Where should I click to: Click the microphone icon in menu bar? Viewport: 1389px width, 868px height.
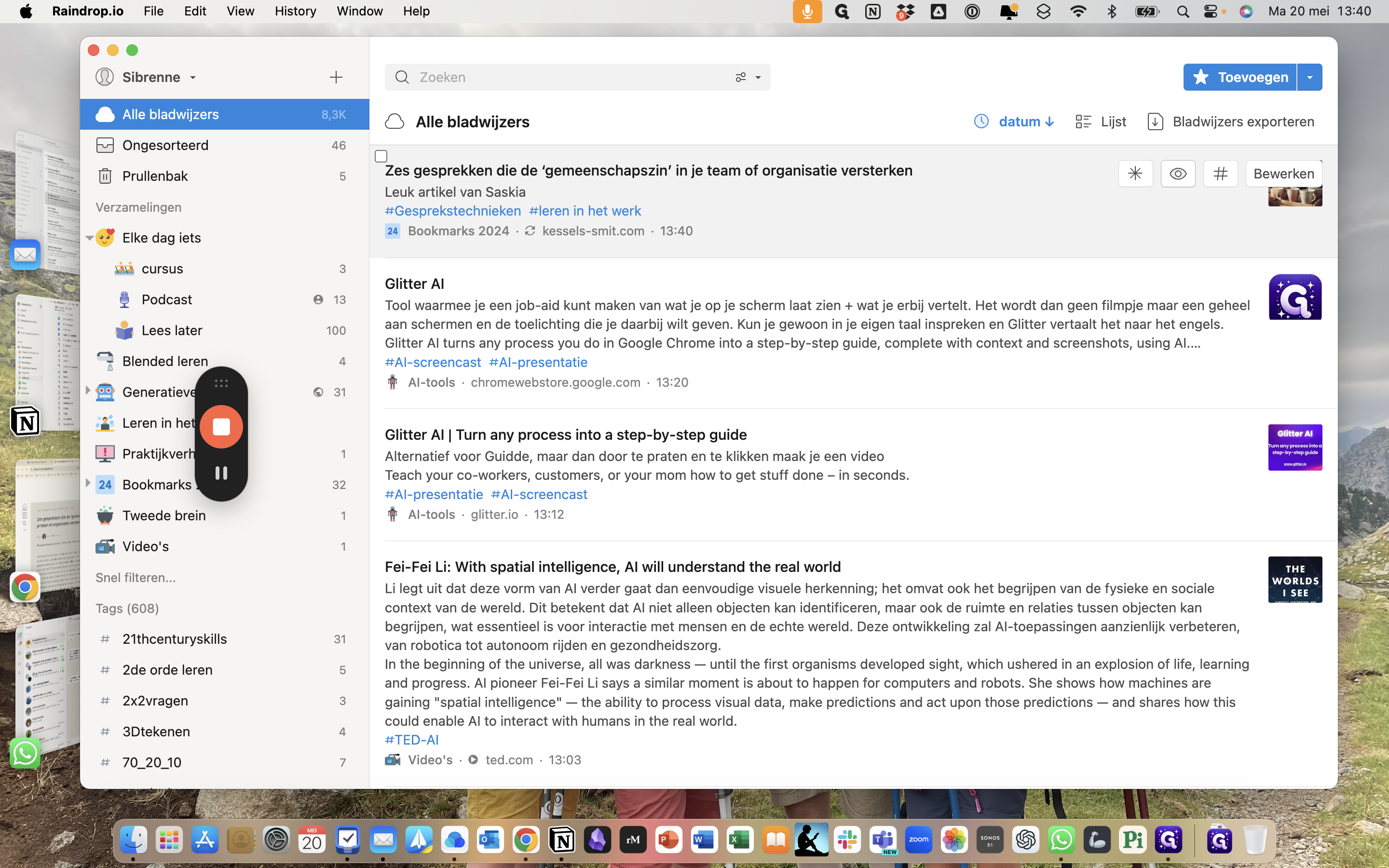(x=807, y=11)
